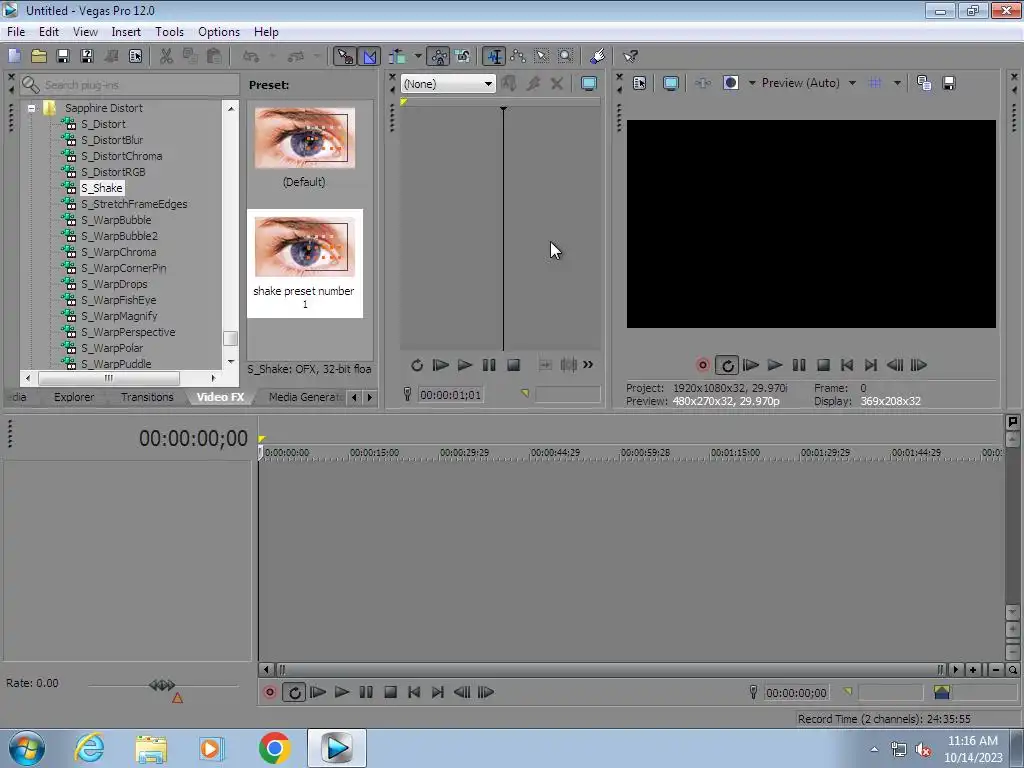
Task: Open the Insert menu
Action: [126, 31]
